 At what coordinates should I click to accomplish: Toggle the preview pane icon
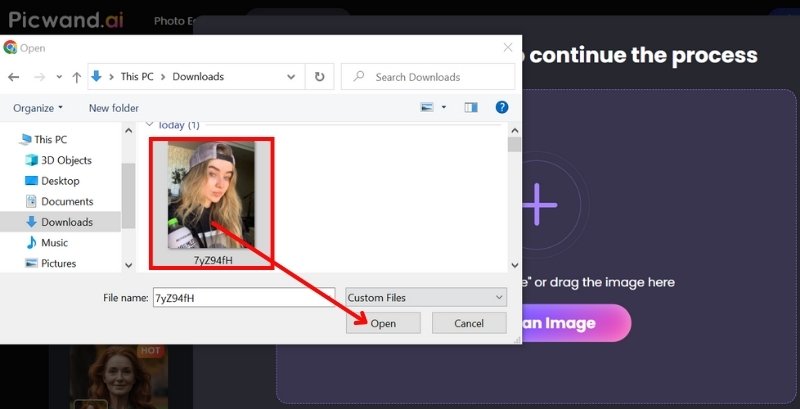[x=471, y=107]
